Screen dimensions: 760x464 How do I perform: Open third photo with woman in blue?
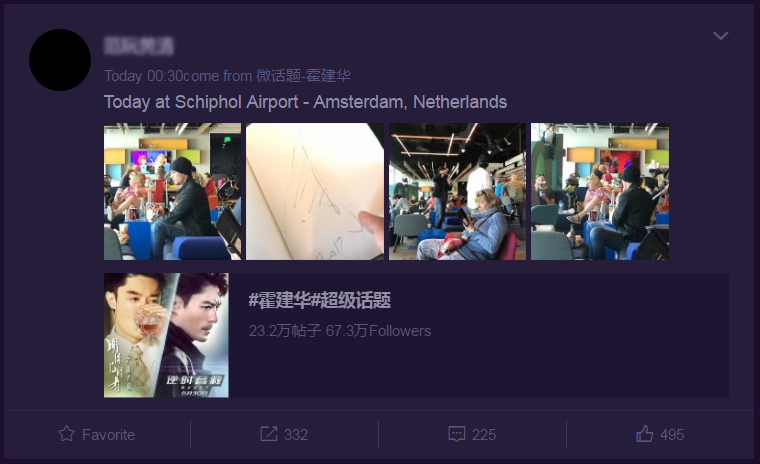[x=457, y=192]
